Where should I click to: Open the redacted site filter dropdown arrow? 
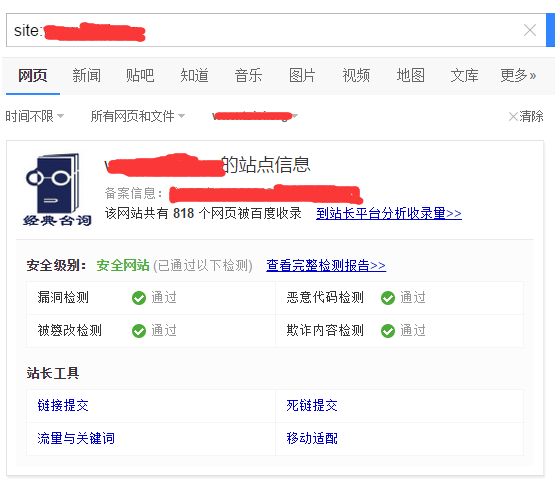pos(295,116)
